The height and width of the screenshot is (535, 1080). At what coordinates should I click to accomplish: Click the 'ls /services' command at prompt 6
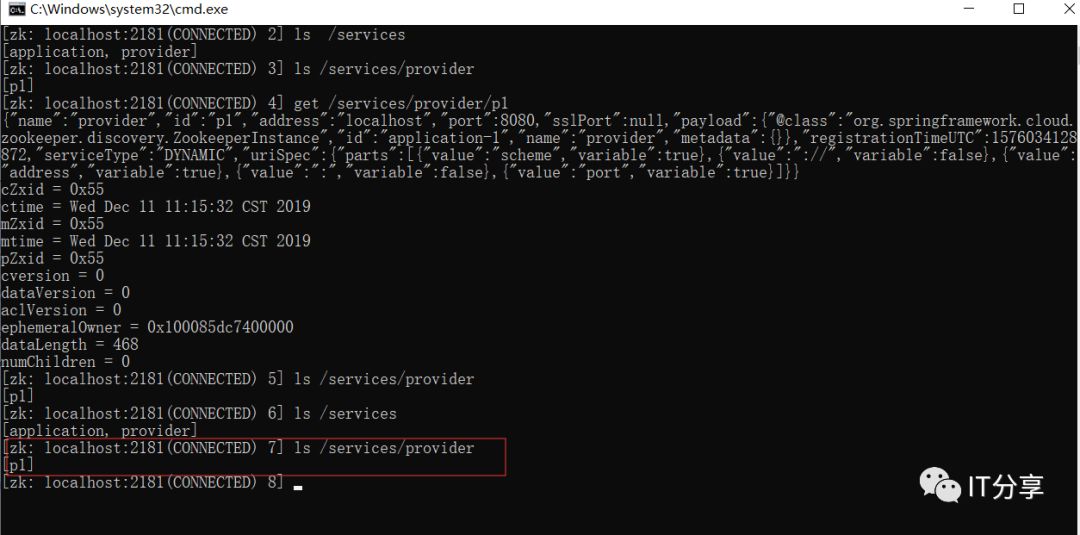345,413
